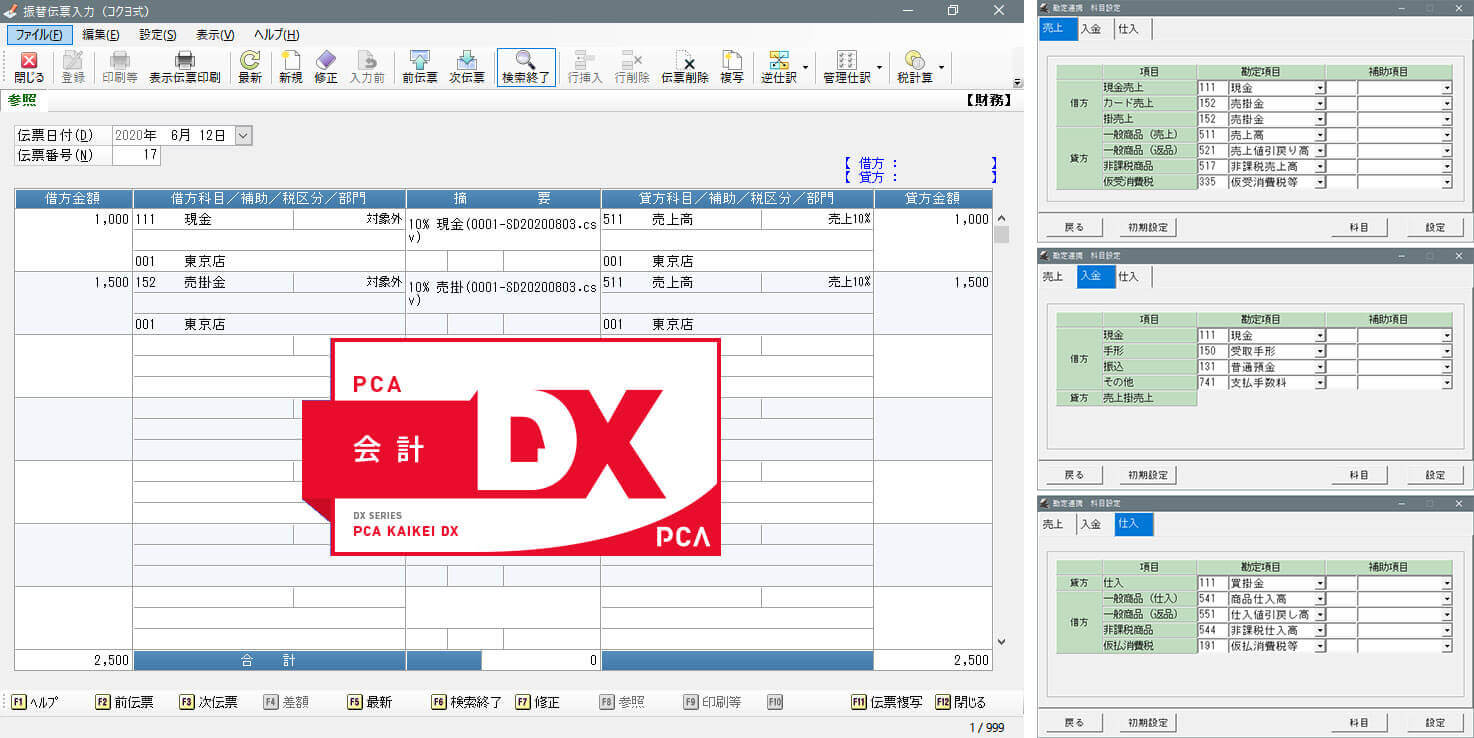This screenshot has height=738, width=1474.
Task: Expand the 税計算 dropdown arrow
Action: pyautogui.click(x=941, y=68)
